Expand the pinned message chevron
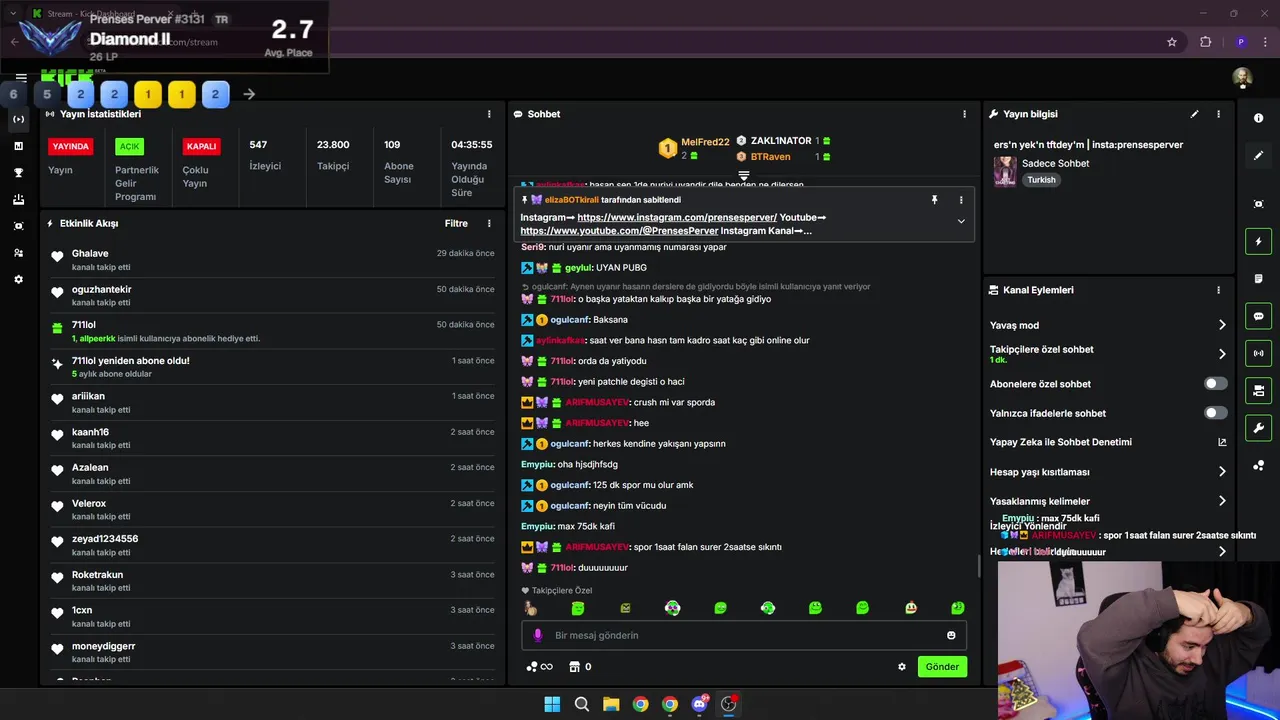 click(x=961, y=221)
